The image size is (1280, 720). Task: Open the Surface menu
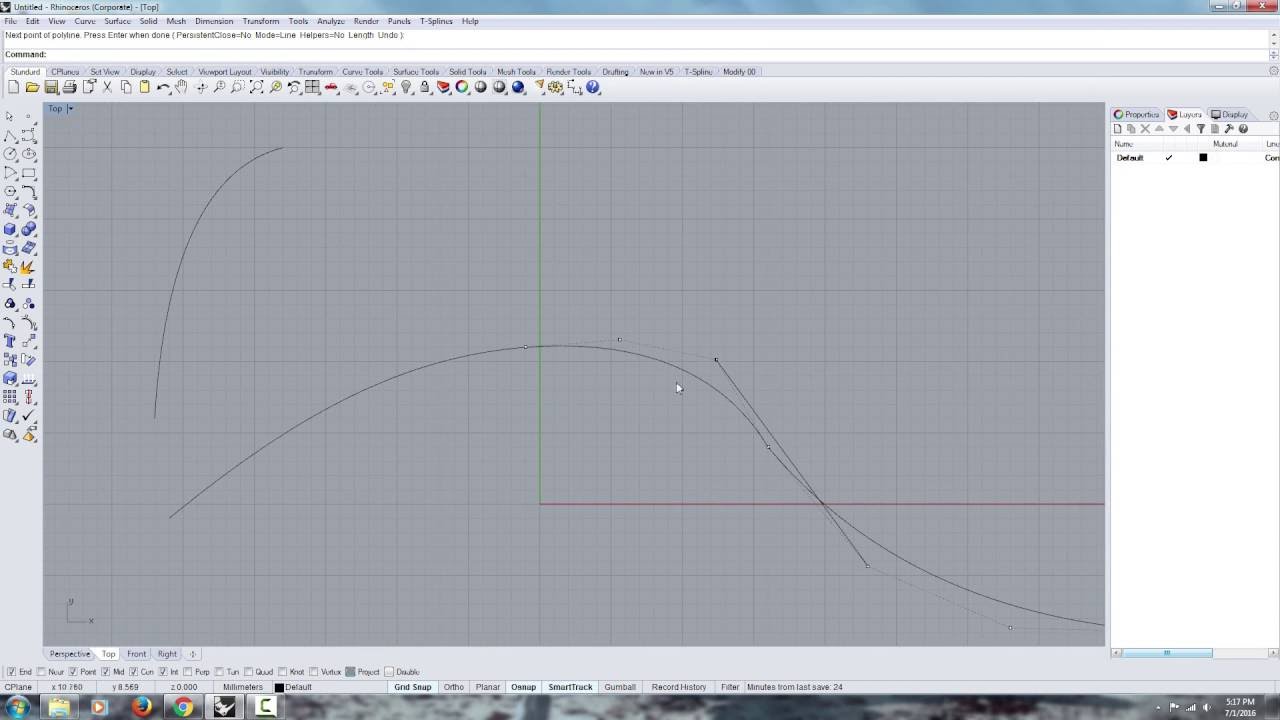[x=117, y=21]
